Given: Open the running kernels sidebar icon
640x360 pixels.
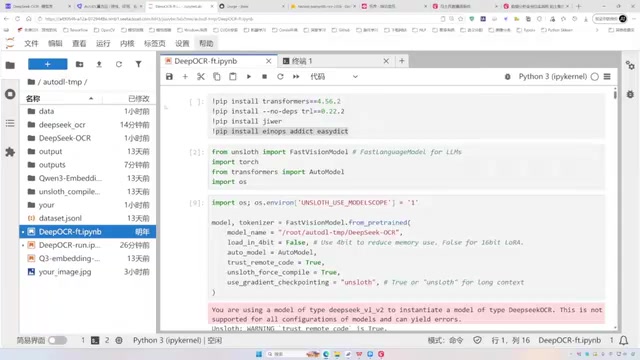Looking at the screenshot, I should tap(10, 94).
